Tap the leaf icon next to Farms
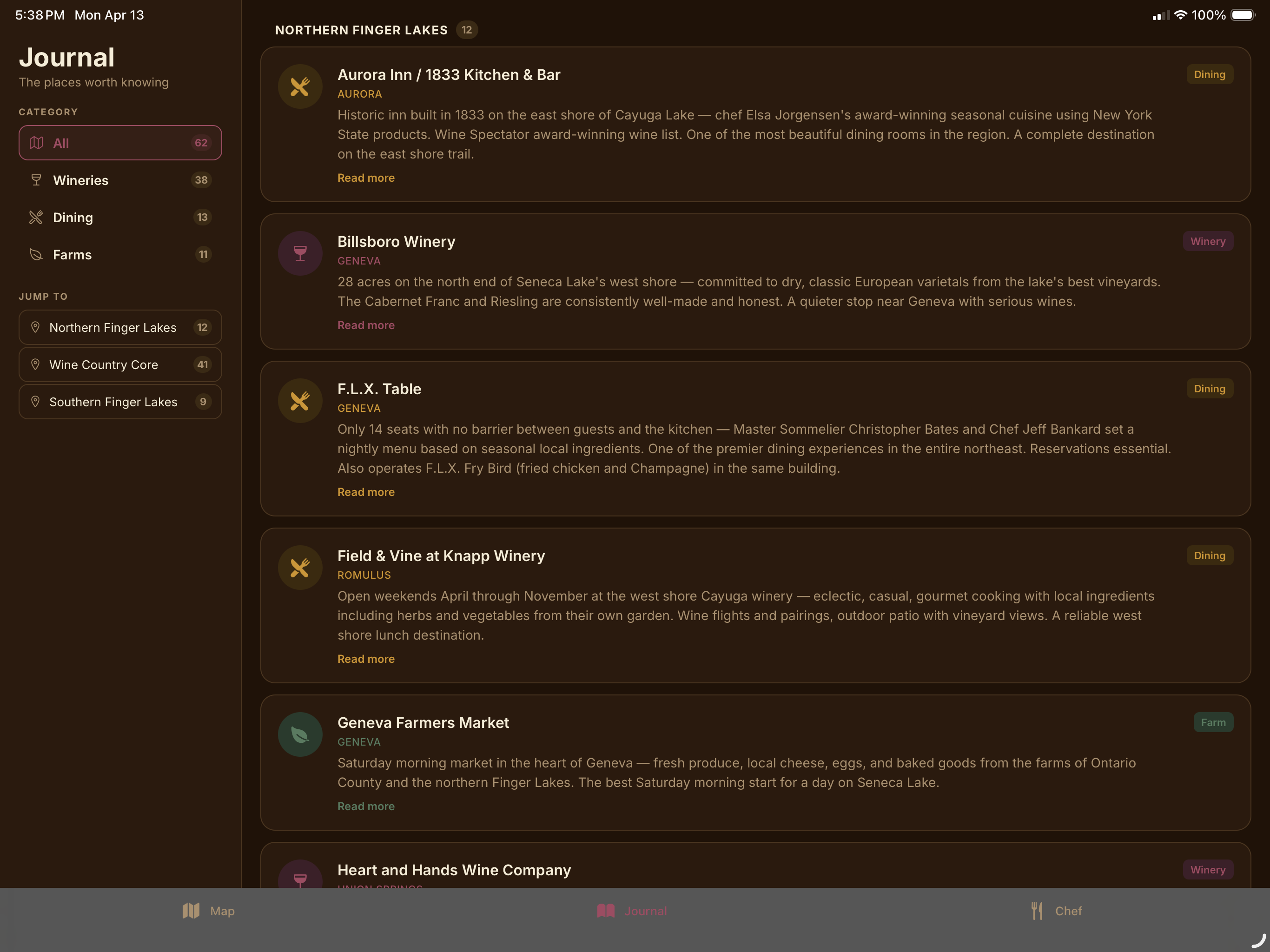Viewport: 1270px width, 952px height. point(36,254)
